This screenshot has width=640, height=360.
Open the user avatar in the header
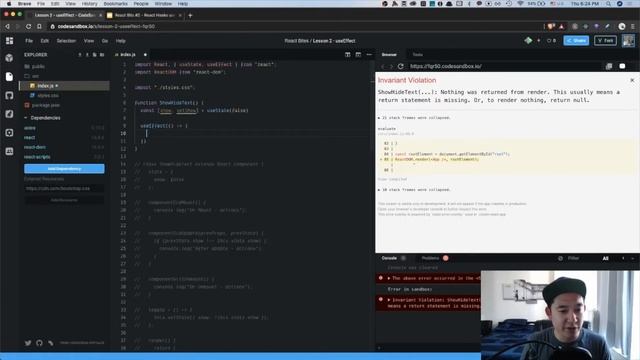tap(628, 40)
